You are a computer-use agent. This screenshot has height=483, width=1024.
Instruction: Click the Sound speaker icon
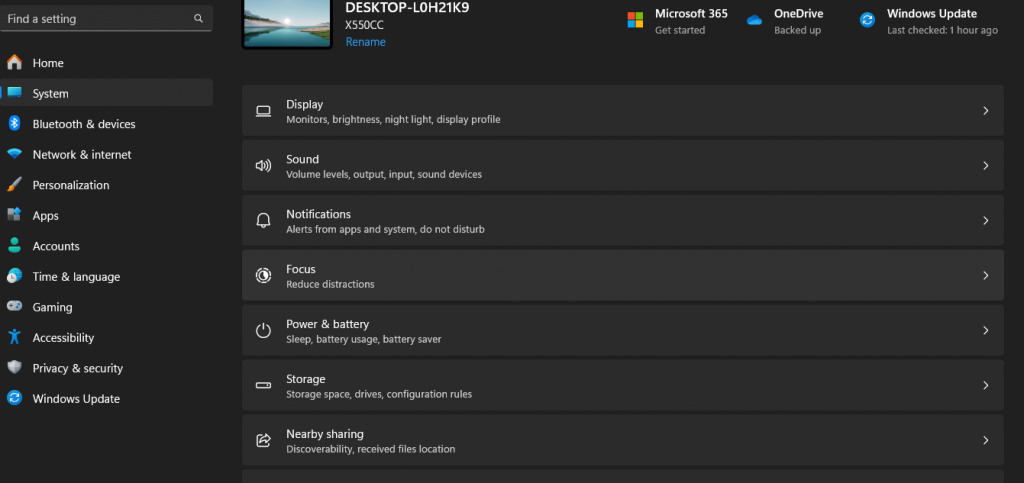click(263, 166)
